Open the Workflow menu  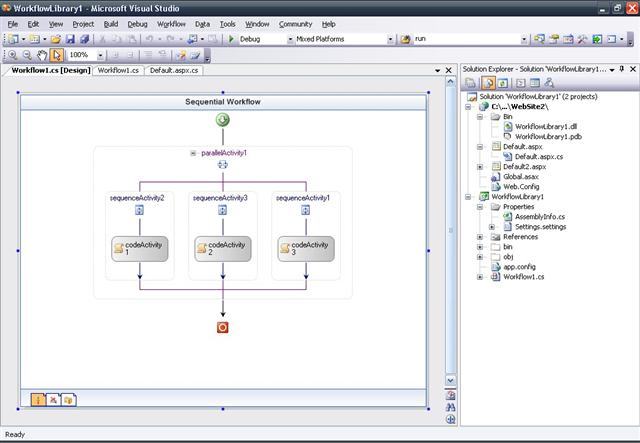tap(171, 24)
